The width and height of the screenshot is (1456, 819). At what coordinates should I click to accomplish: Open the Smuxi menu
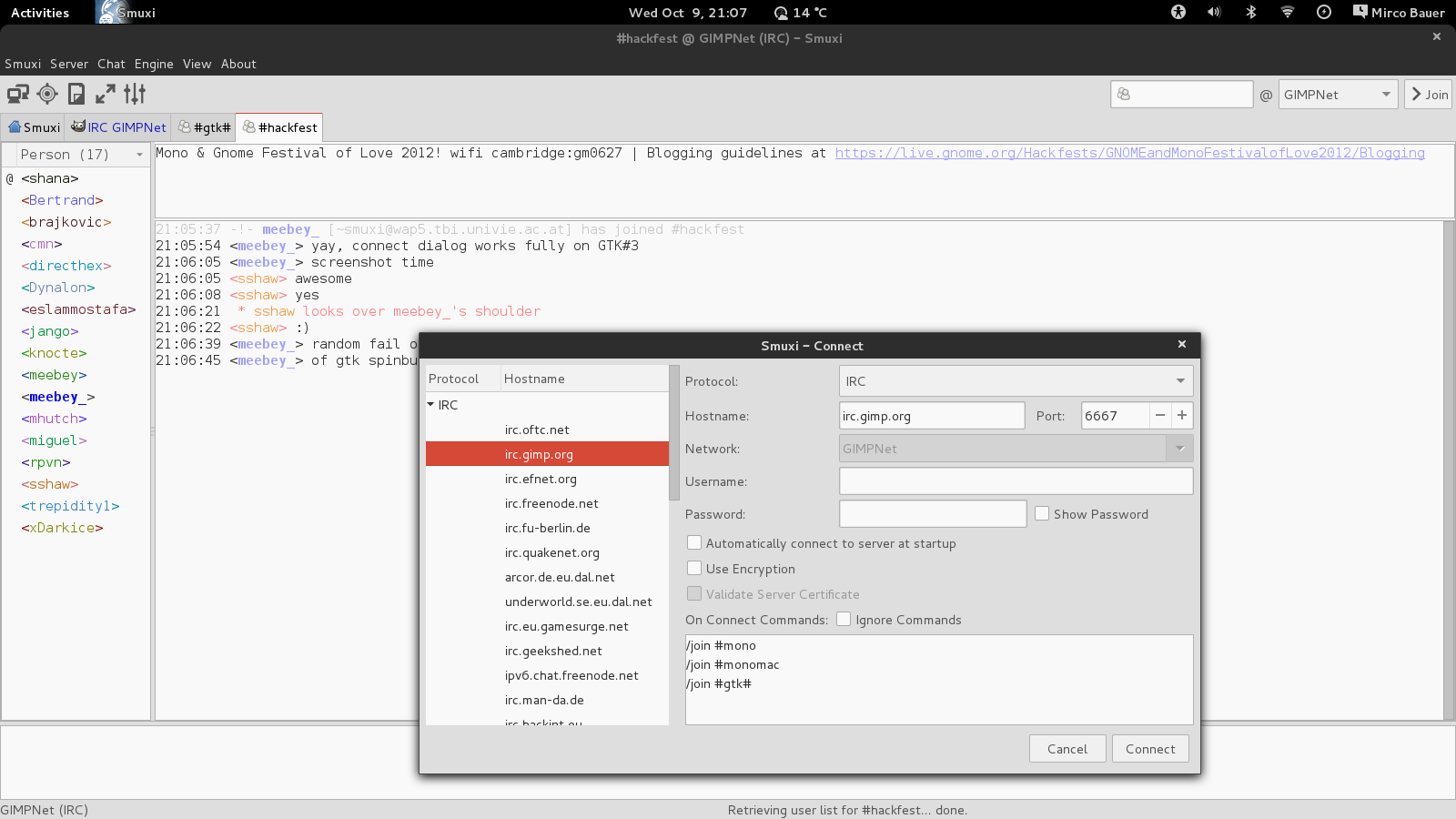23,64
